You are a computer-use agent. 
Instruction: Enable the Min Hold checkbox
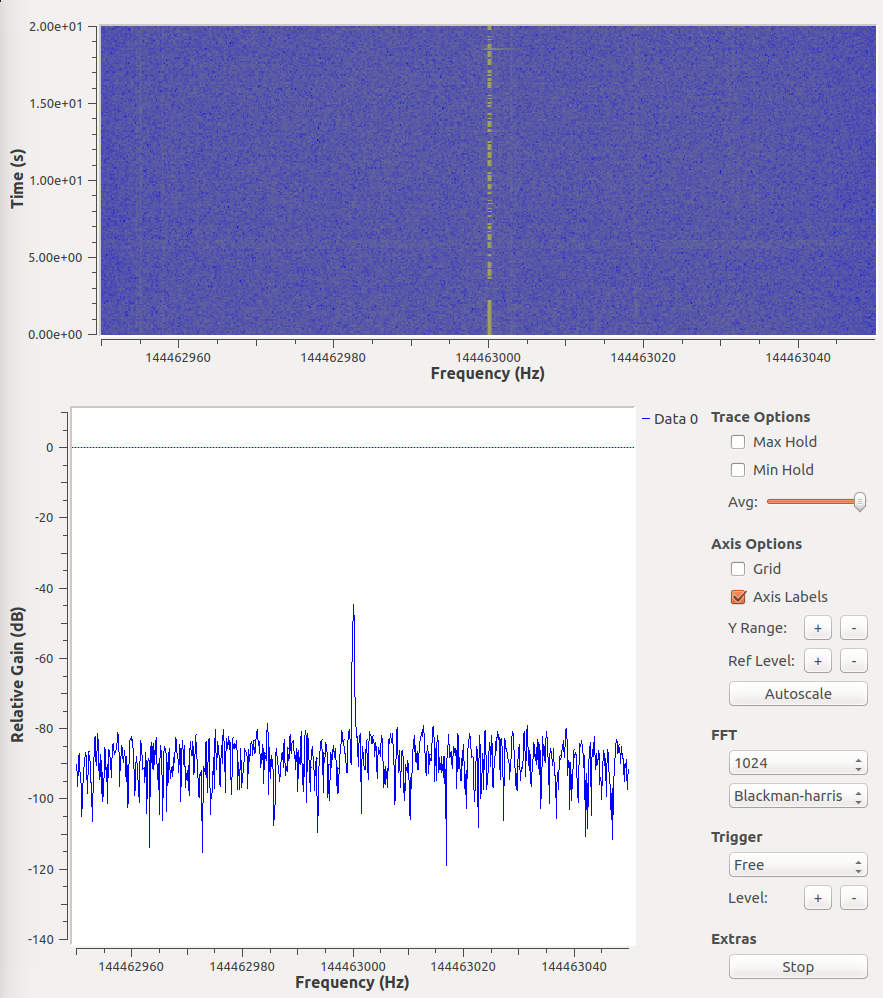pyautogui.click(x=738, y=470)
